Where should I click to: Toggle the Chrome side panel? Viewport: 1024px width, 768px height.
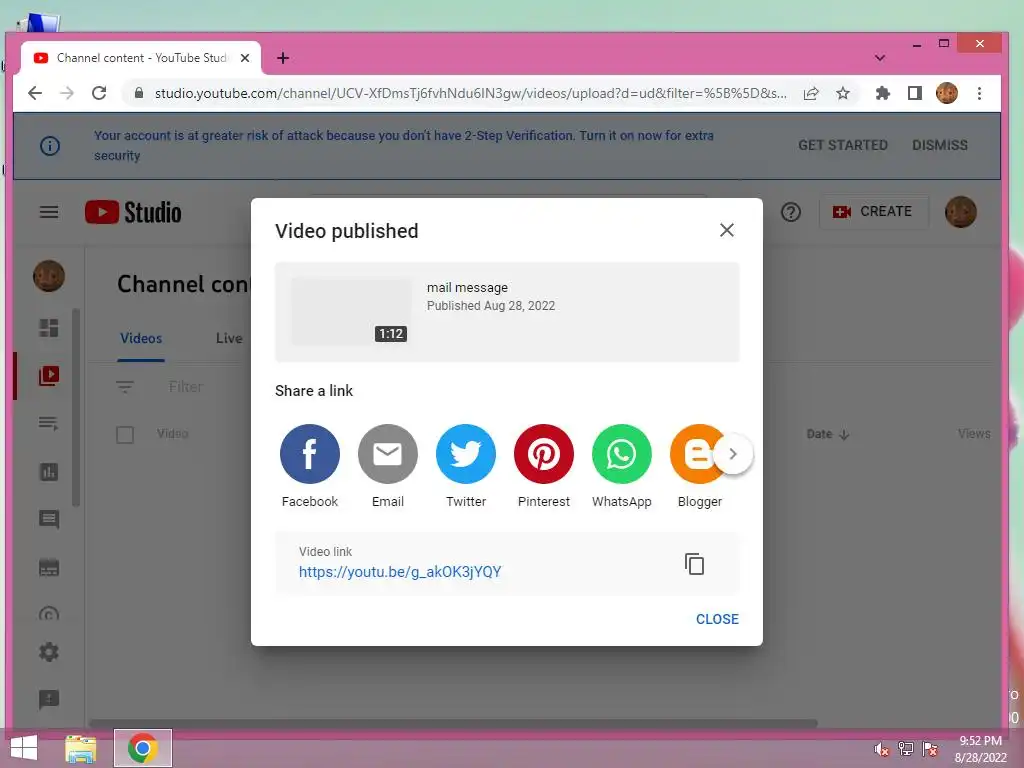coord(915,93)
